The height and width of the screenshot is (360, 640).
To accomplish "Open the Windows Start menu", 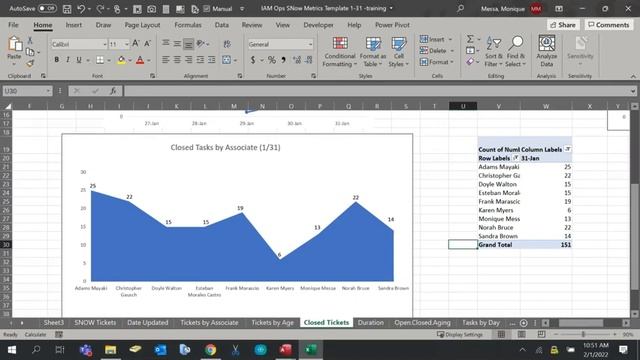I will (12, 350).
